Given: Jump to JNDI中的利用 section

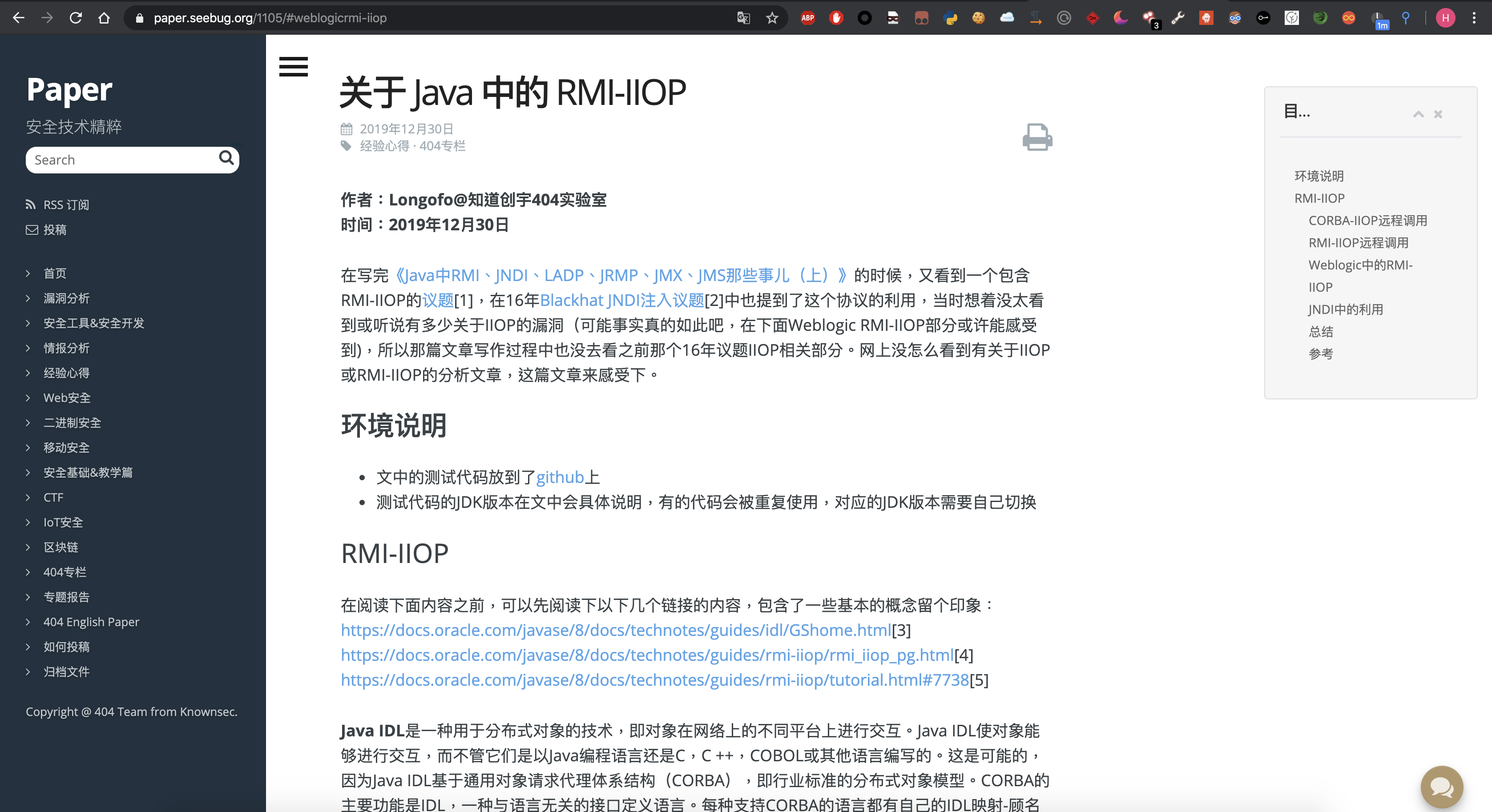Looking at the screenshot, I should tap(1345, 309).
